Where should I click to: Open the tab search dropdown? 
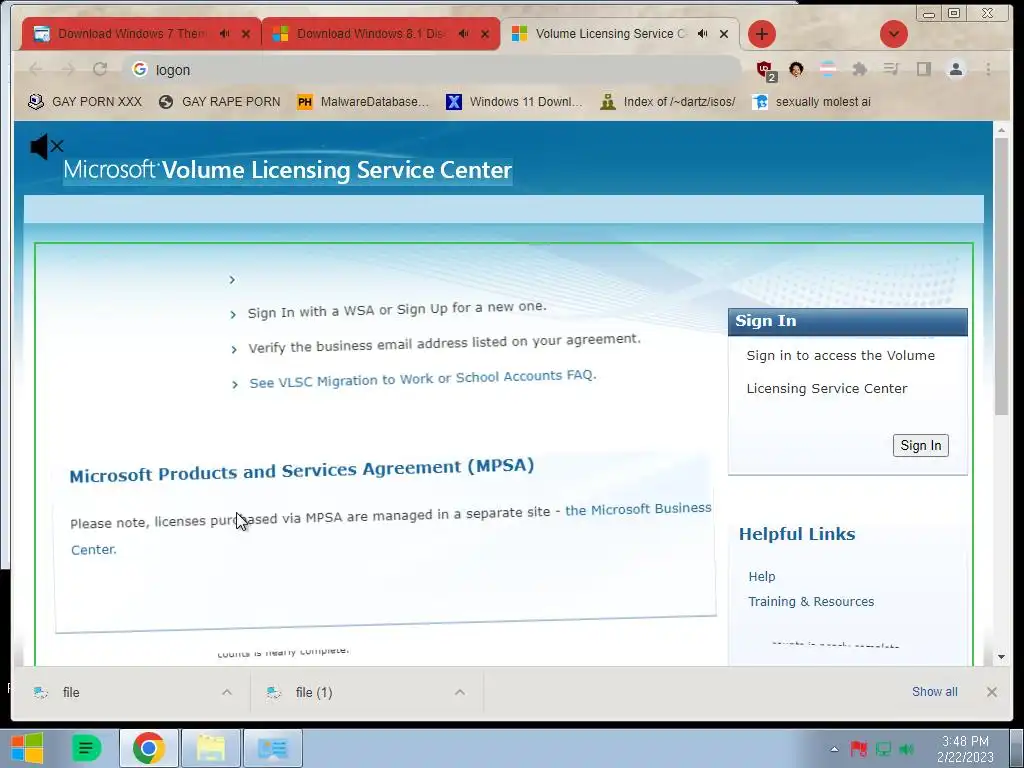[x=893, y=34]
